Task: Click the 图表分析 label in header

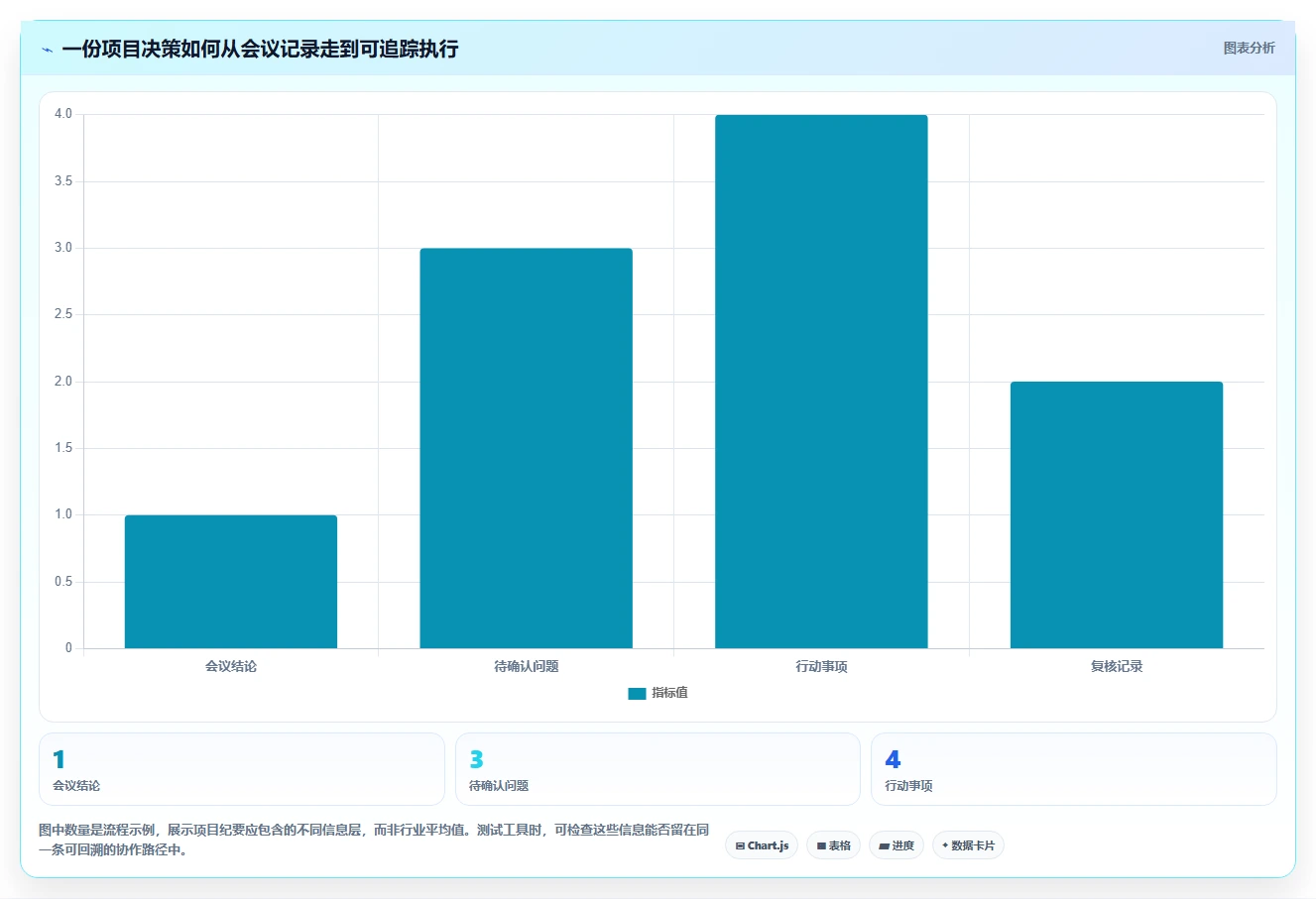Action: click(1249, 48)
